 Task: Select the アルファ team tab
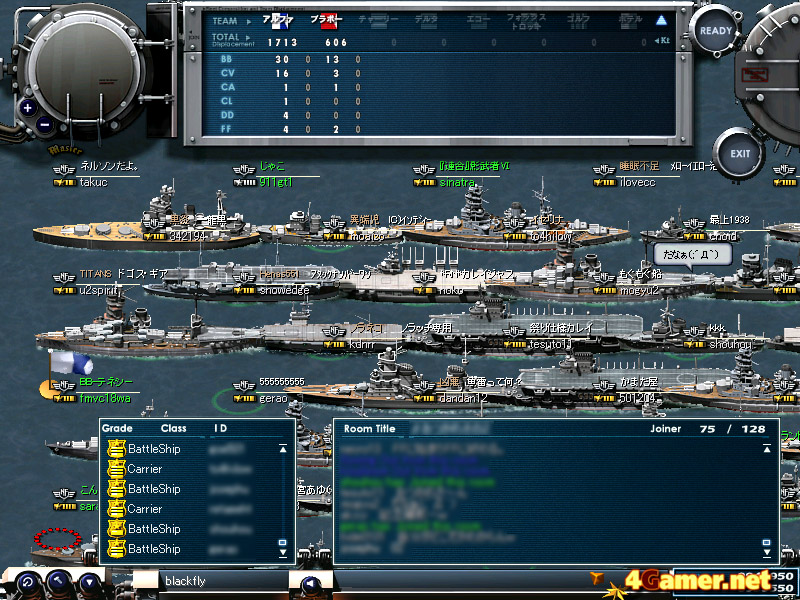coord(277,20)
